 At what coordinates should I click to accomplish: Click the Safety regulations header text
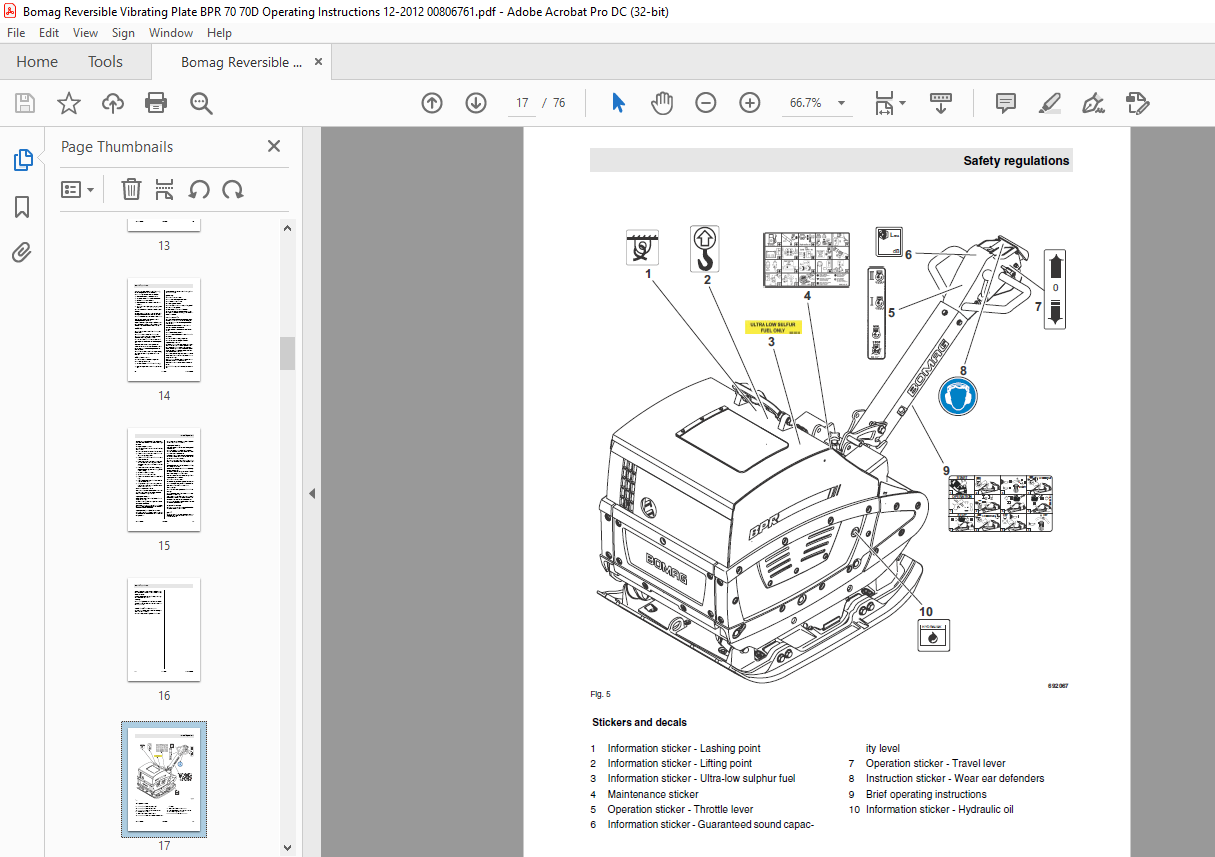tap(1016, 161)
